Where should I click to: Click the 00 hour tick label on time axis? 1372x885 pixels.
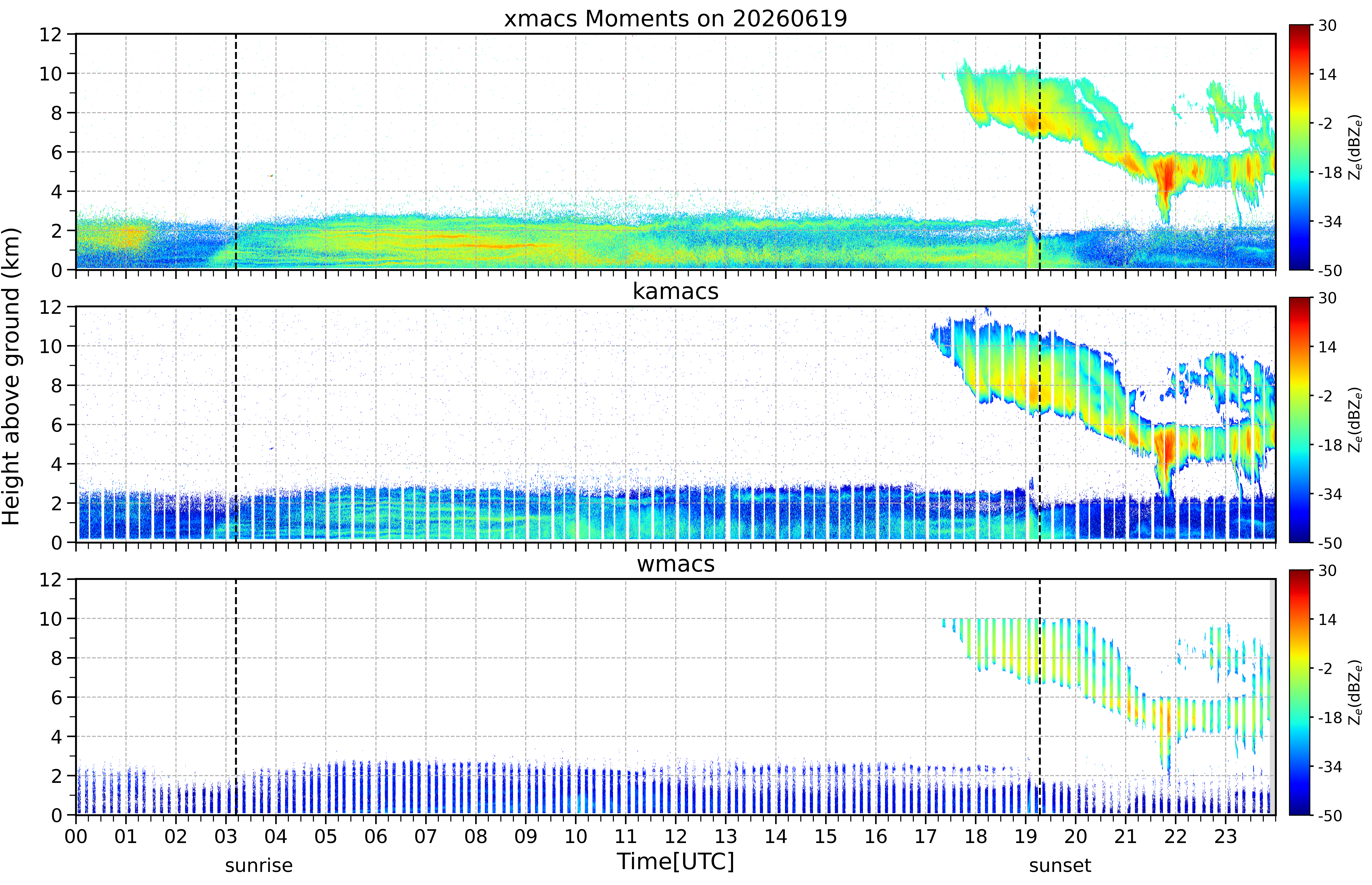coord(76,836)
